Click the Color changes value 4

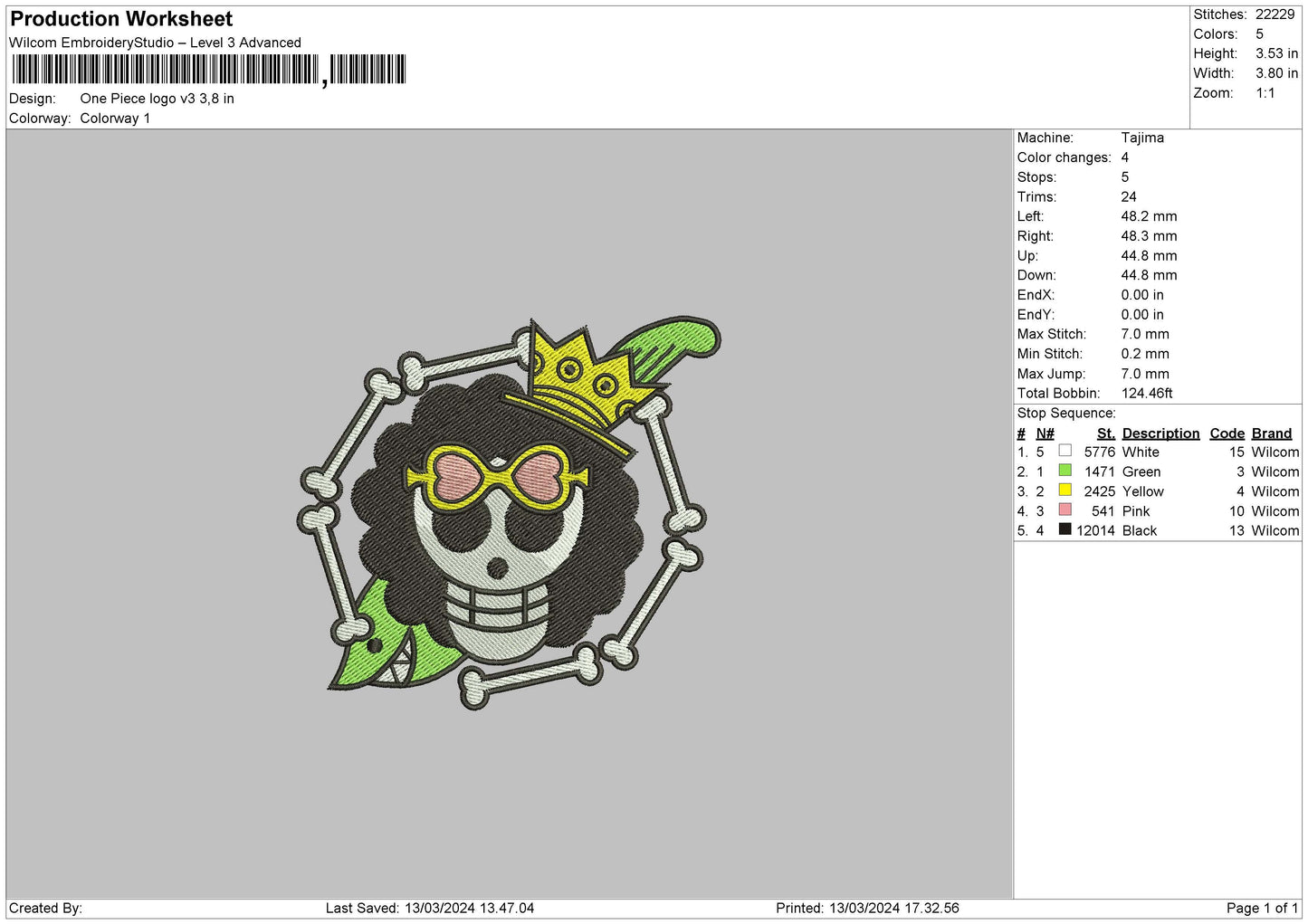tap(1125, 157)
